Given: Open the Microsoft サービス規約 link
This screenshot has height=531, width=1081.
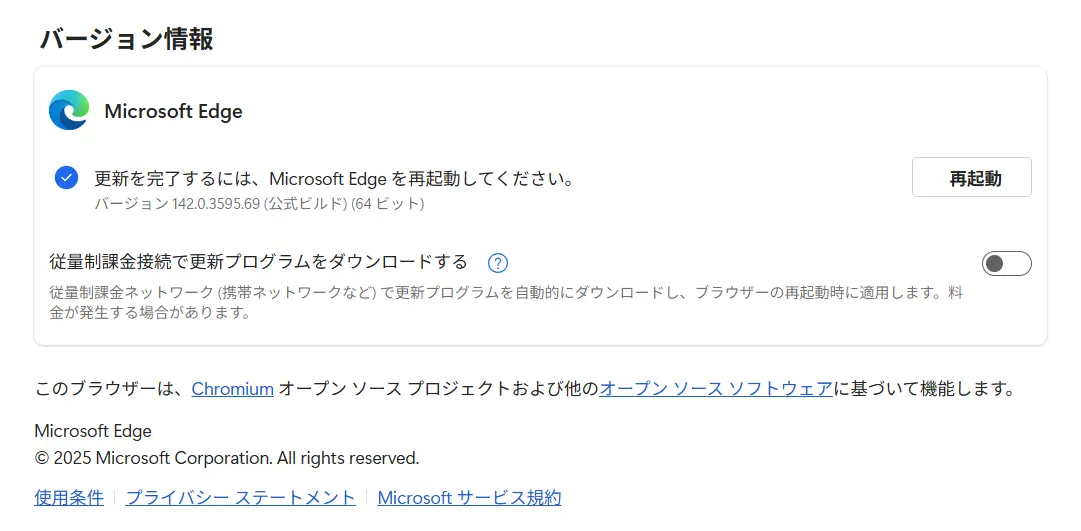Looking at the screenshot, I should 469,497.
